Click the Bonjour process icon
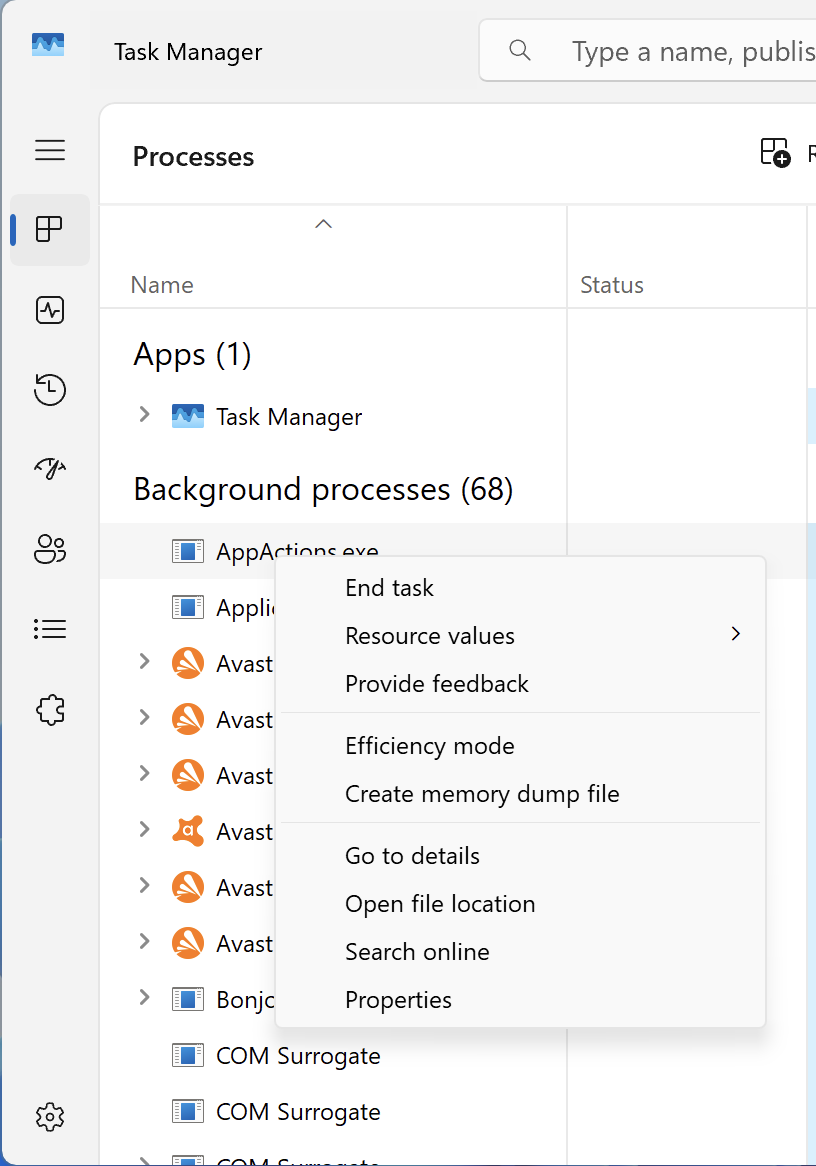 point(187,999)
